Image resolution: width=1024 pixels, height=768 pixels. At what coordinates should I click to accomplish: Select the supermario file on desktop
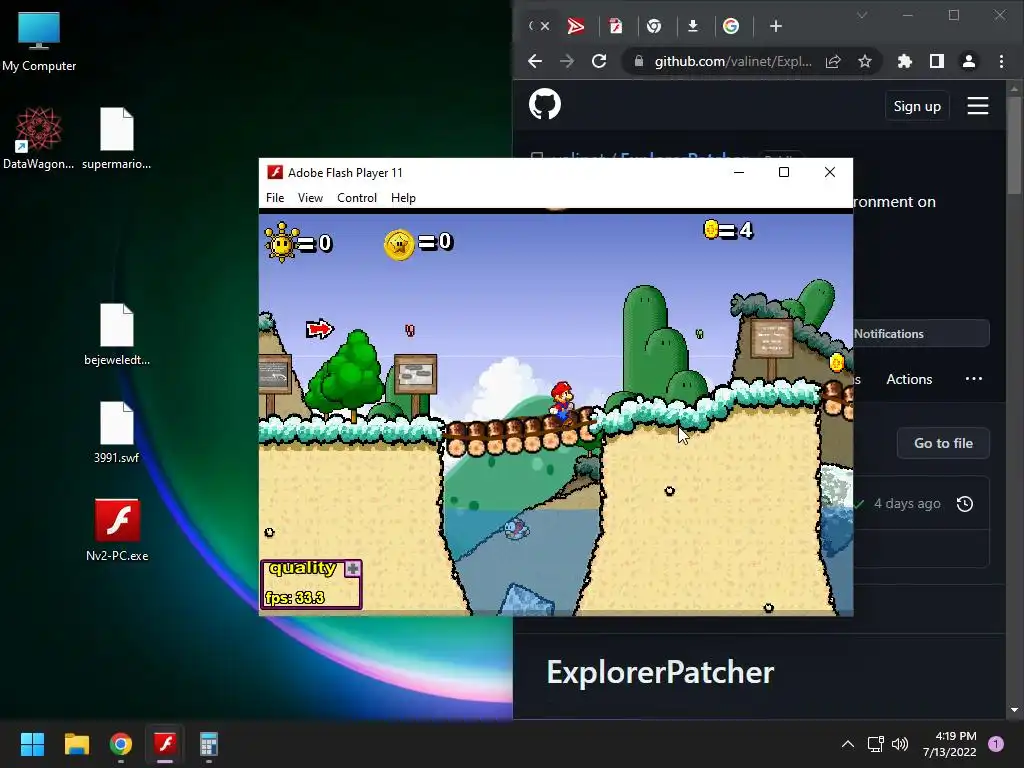[117, 138]
